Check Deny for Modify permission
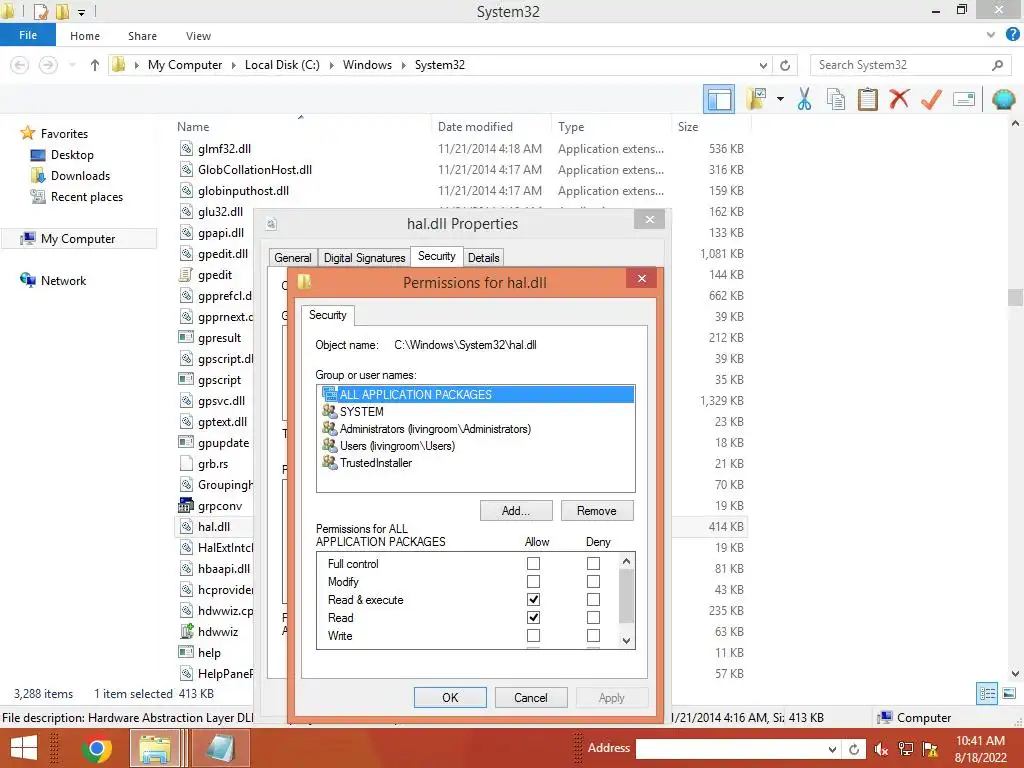The width and height of the screenshot is (1024, 768). (593, 581)
